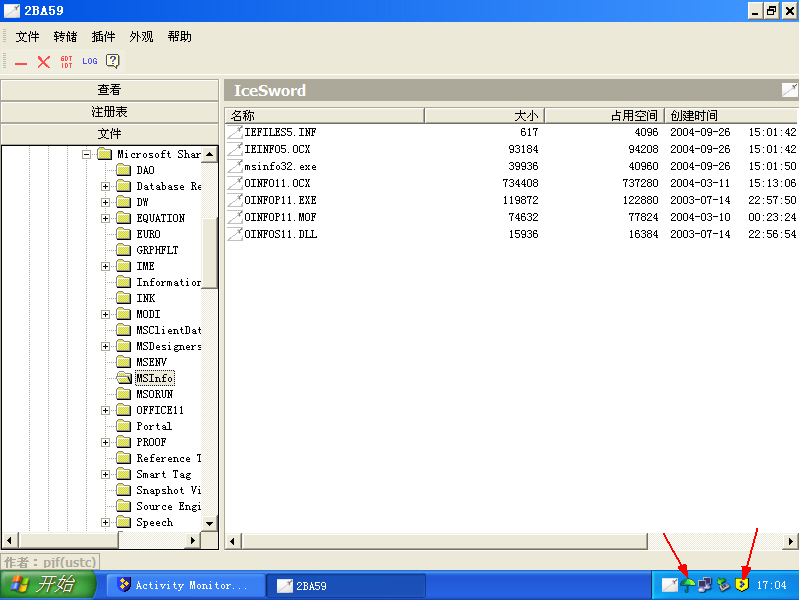Open the 帮助 menu

179,37
